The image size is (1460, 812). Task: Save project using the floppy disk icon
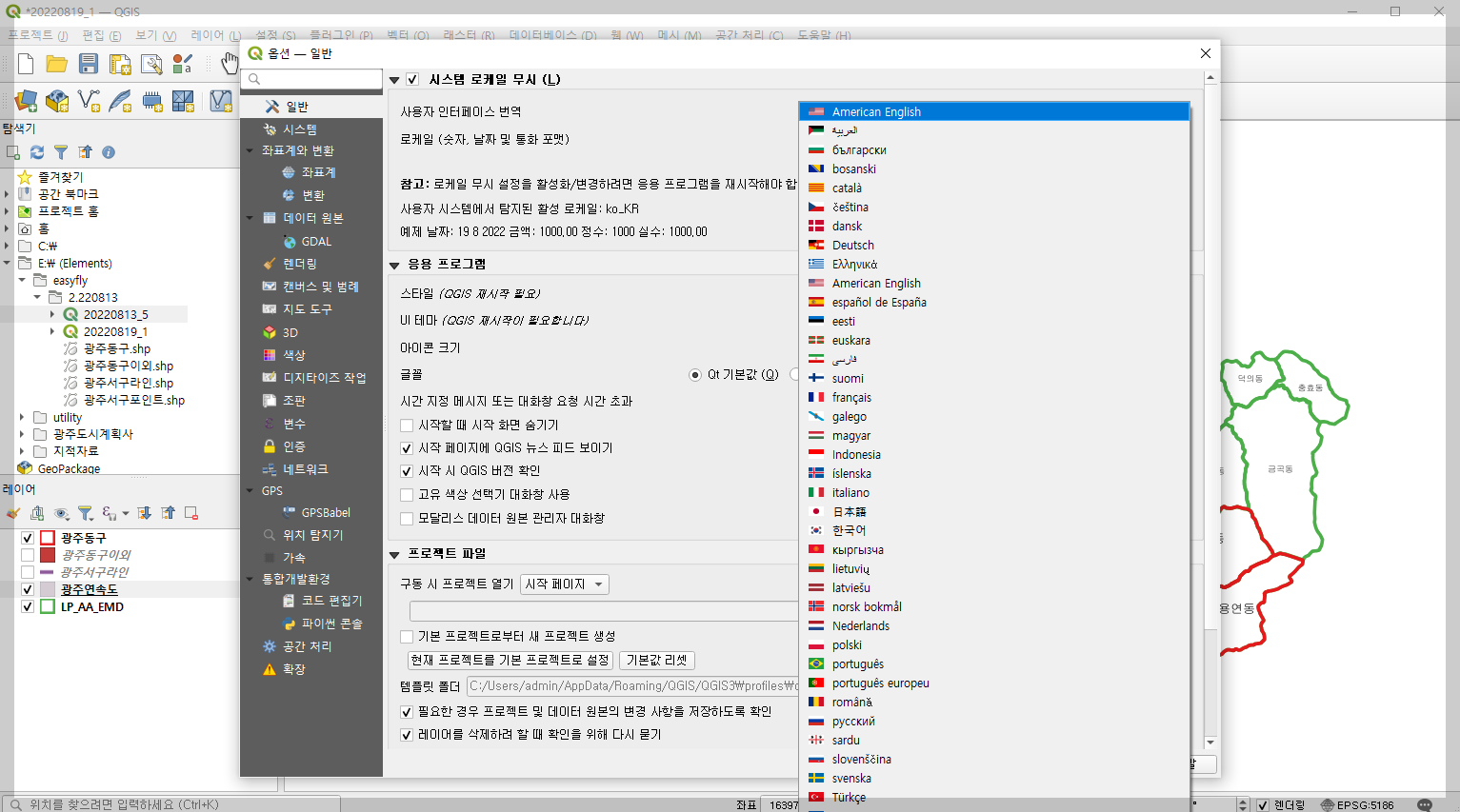pos(89,64)
